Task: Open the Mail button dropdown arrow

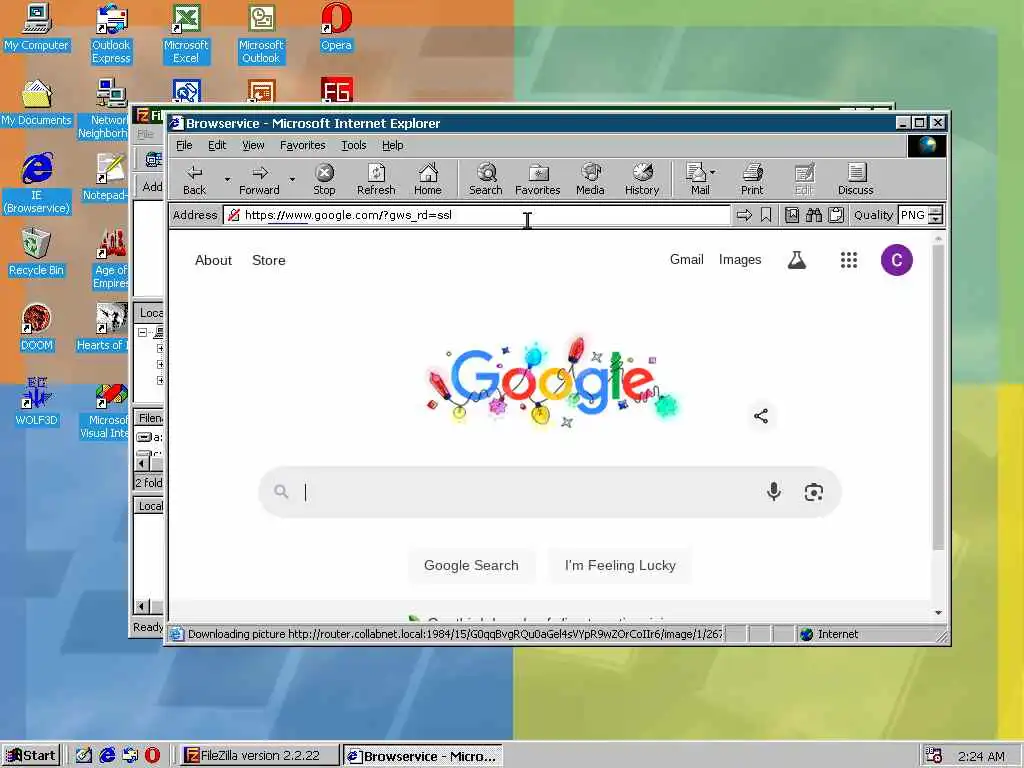Action: [x=712, y=172]
